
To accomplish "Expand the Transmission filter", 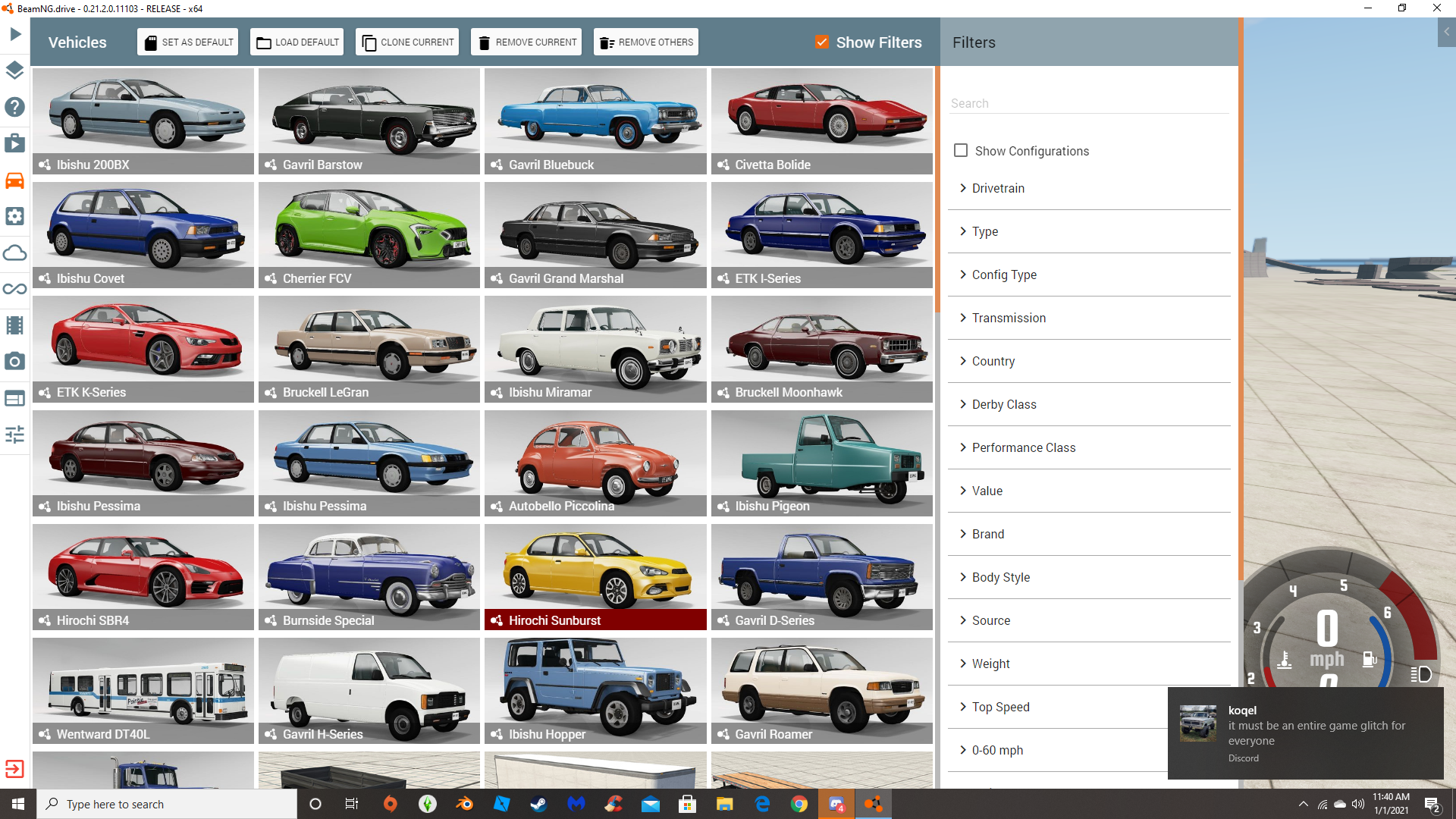I will [x=1089, y=318].
